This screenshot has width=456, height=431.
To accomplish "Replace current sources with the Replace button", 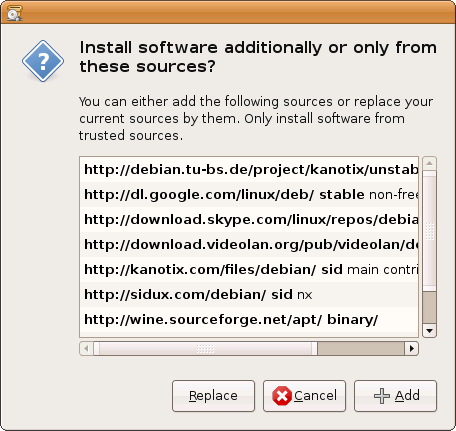I will (213, 396).
